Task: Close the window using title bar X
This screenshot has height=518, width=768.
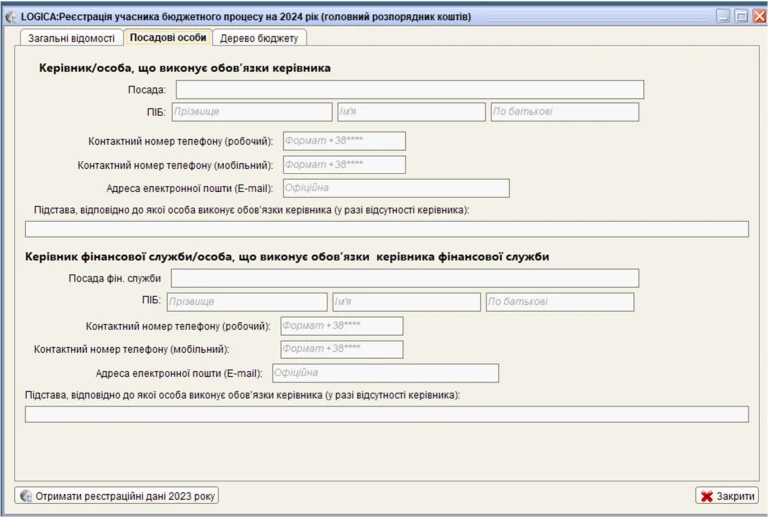Action: coord(759,17)
